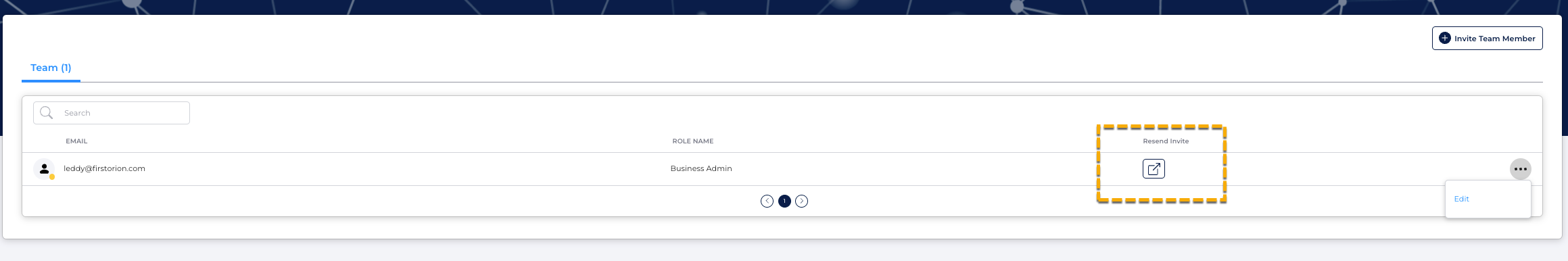This screenshot has width=1568, height=261.
Task: Click the magnifier icon in search box
Action: pyautogui.click(x=46, y=113)
